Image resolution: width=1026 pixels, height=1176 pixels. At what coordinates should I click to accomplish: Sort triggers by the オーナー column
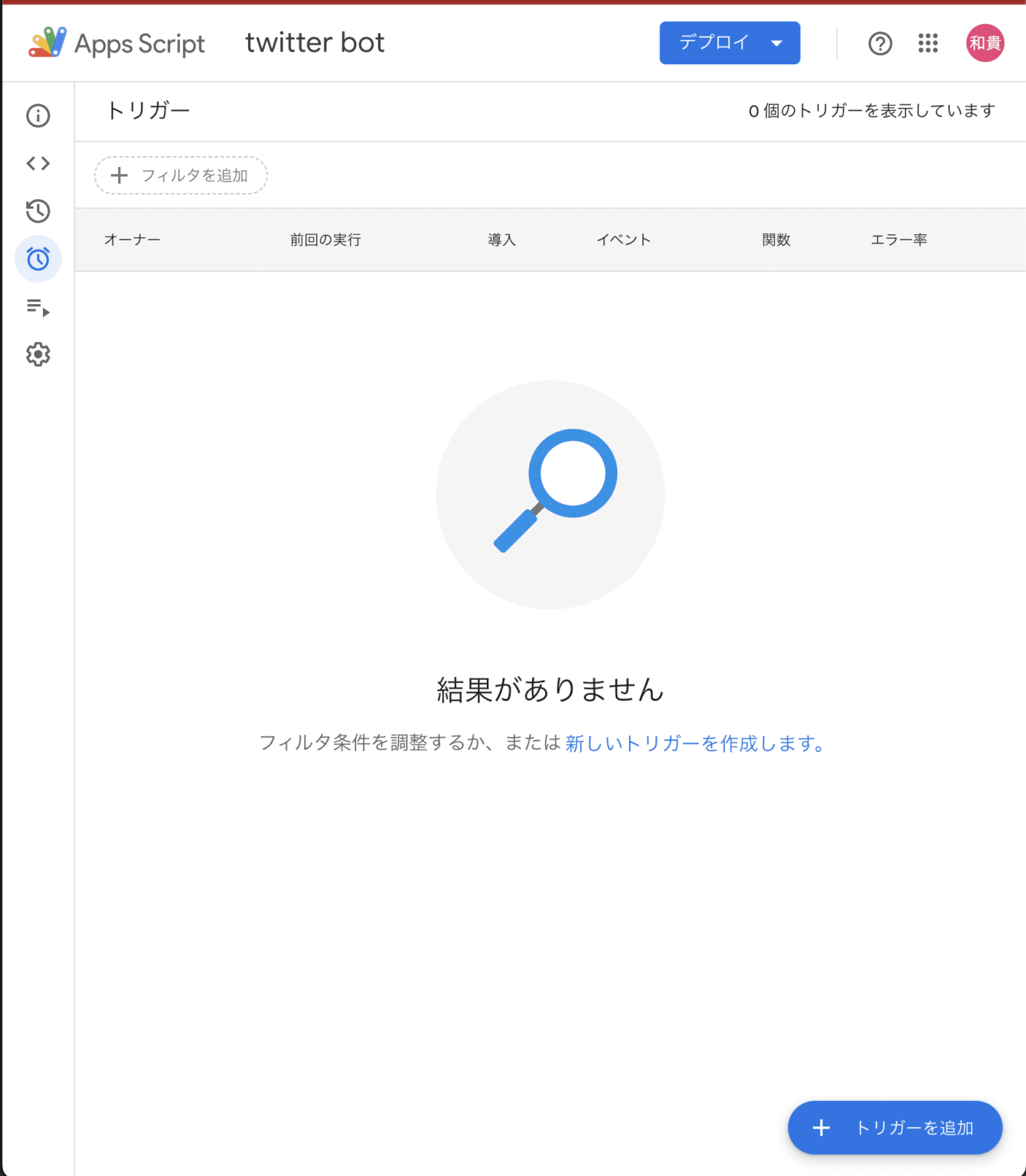[132, 240]
